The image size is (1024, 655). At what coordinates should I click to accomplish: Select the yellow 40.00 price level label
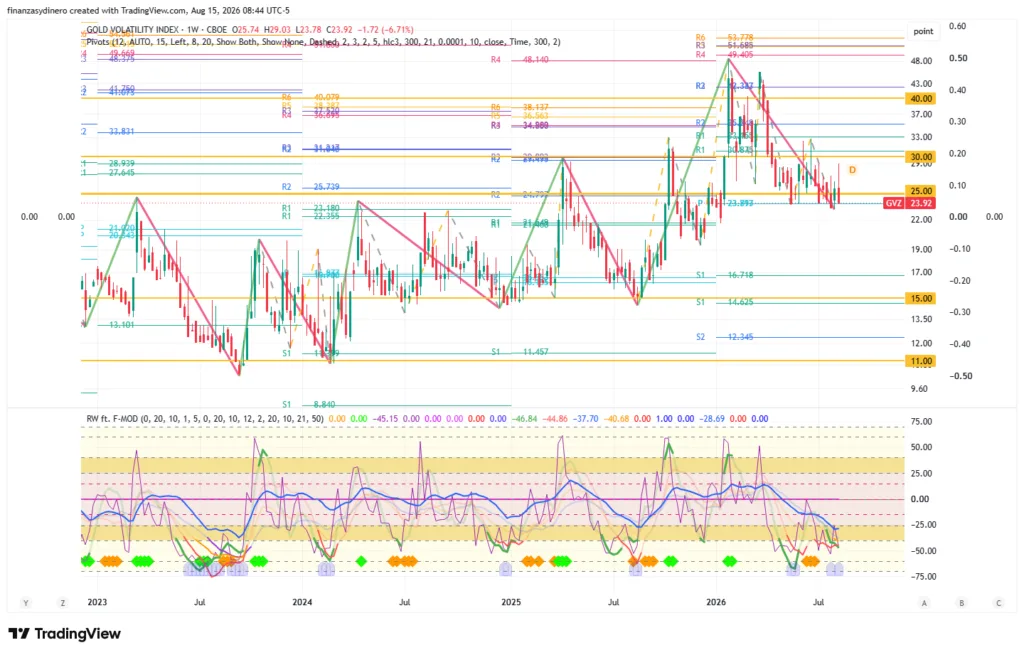921,99
